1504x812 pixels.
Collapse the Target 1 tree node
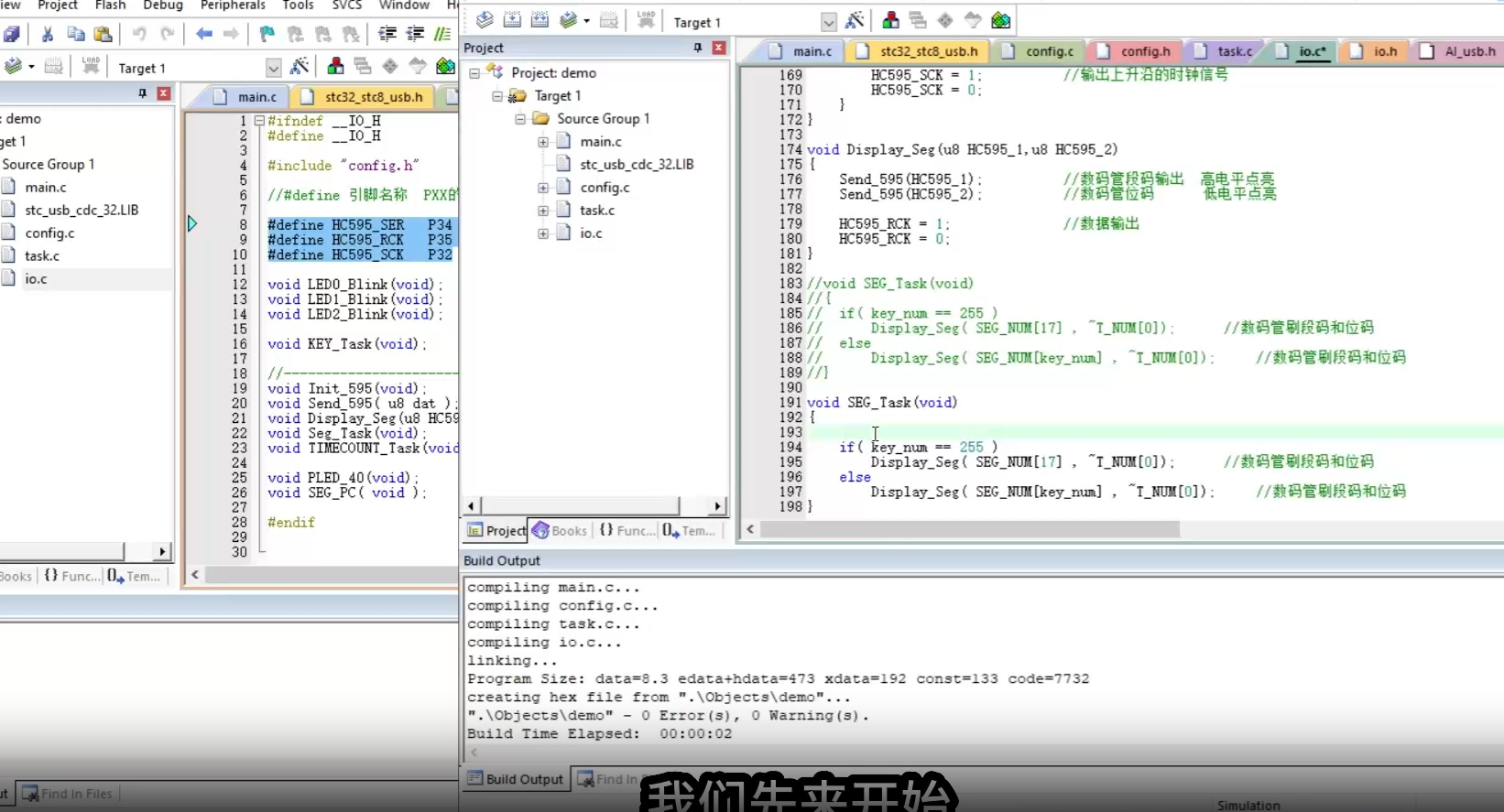497,95
